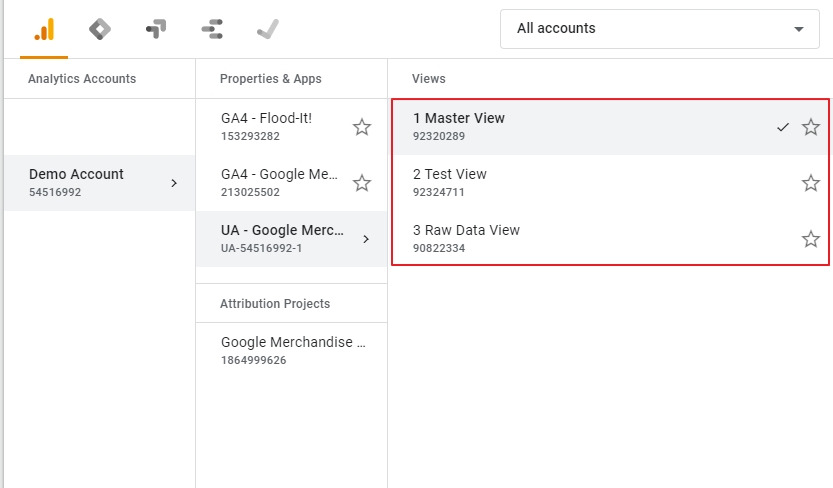Click the Properties & Apps column header
This screenshot has width=833, height=488.
coord(270,79)
